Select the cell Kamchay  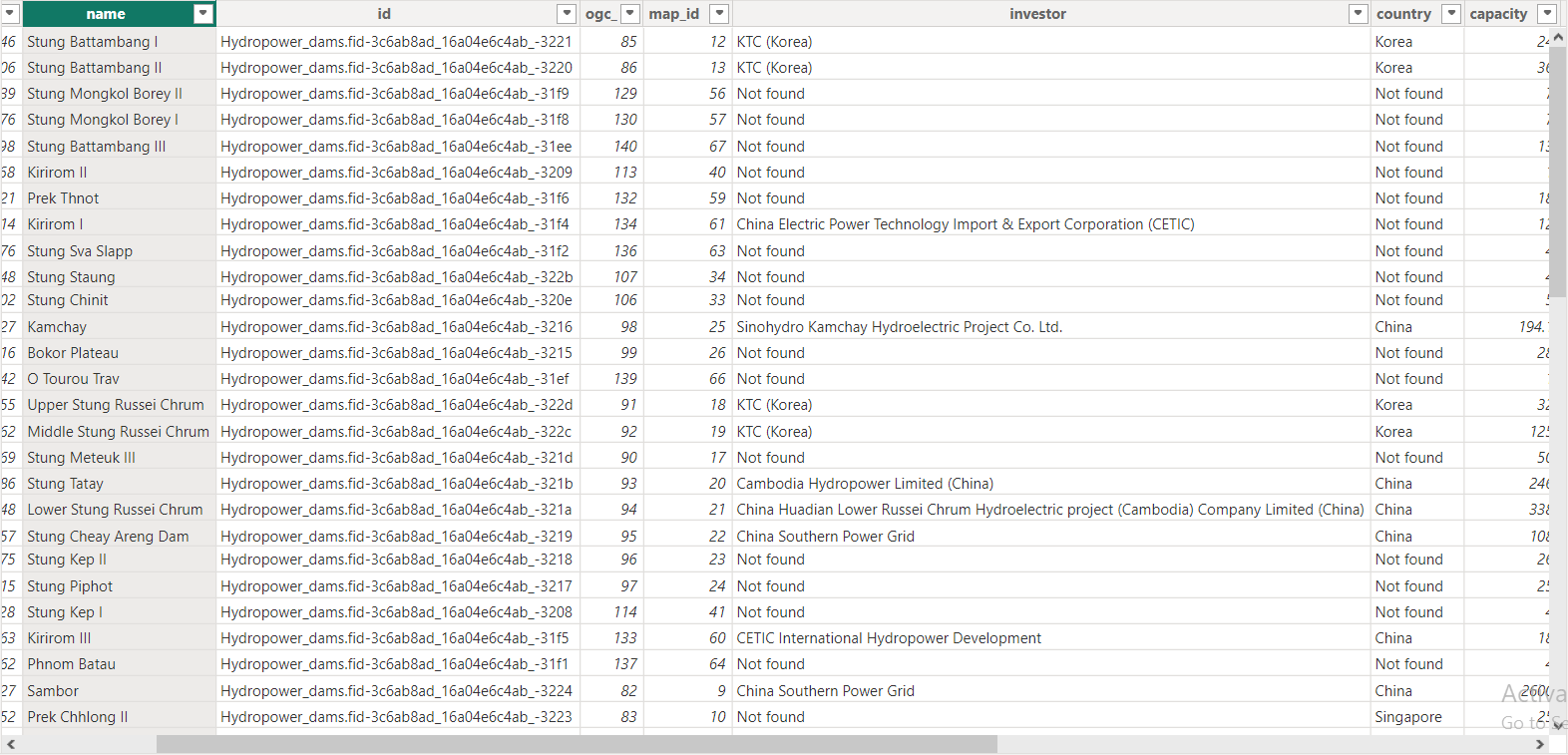119,327
